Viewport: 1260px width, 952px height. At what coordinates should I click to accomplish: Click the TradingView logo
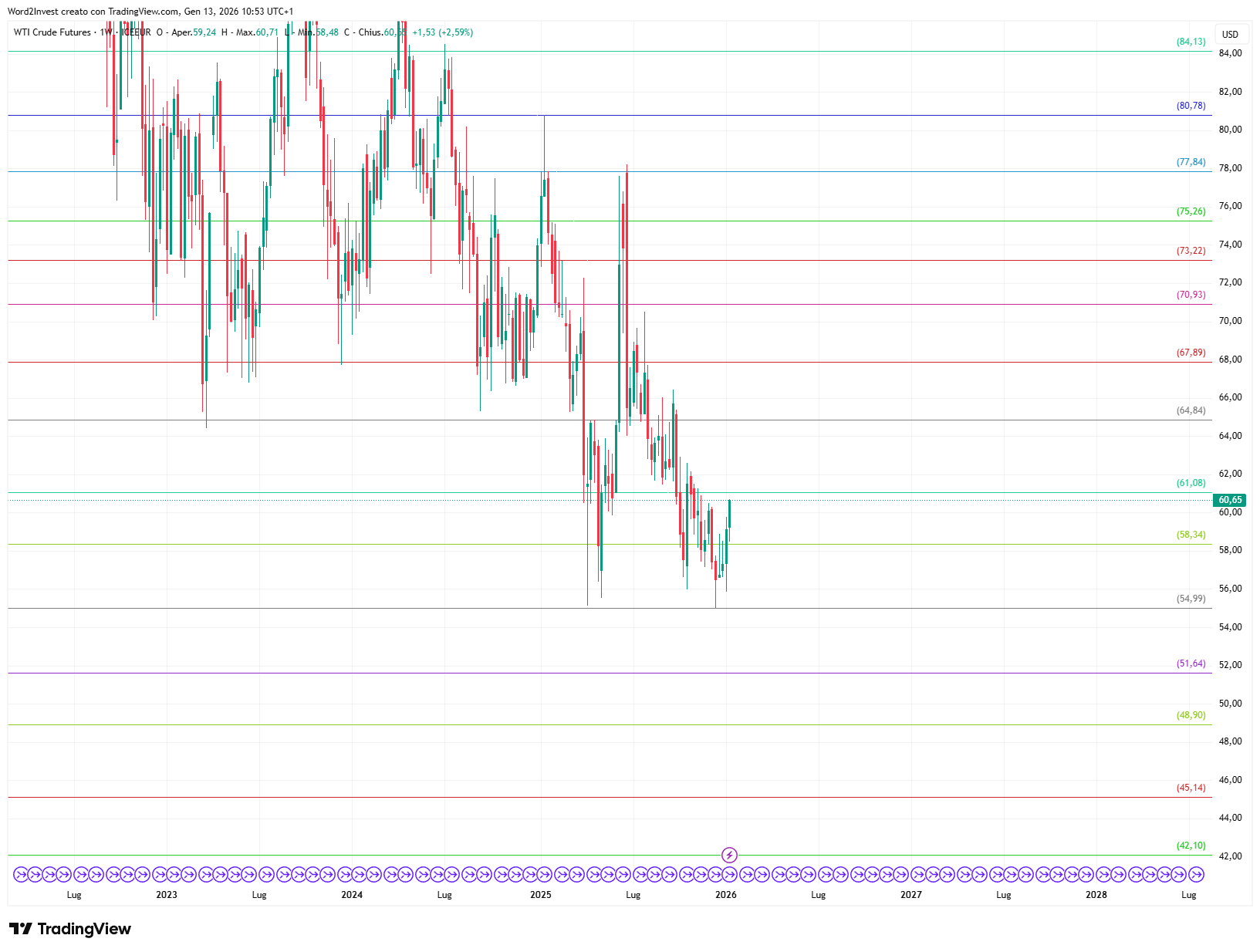pos(70,929)
